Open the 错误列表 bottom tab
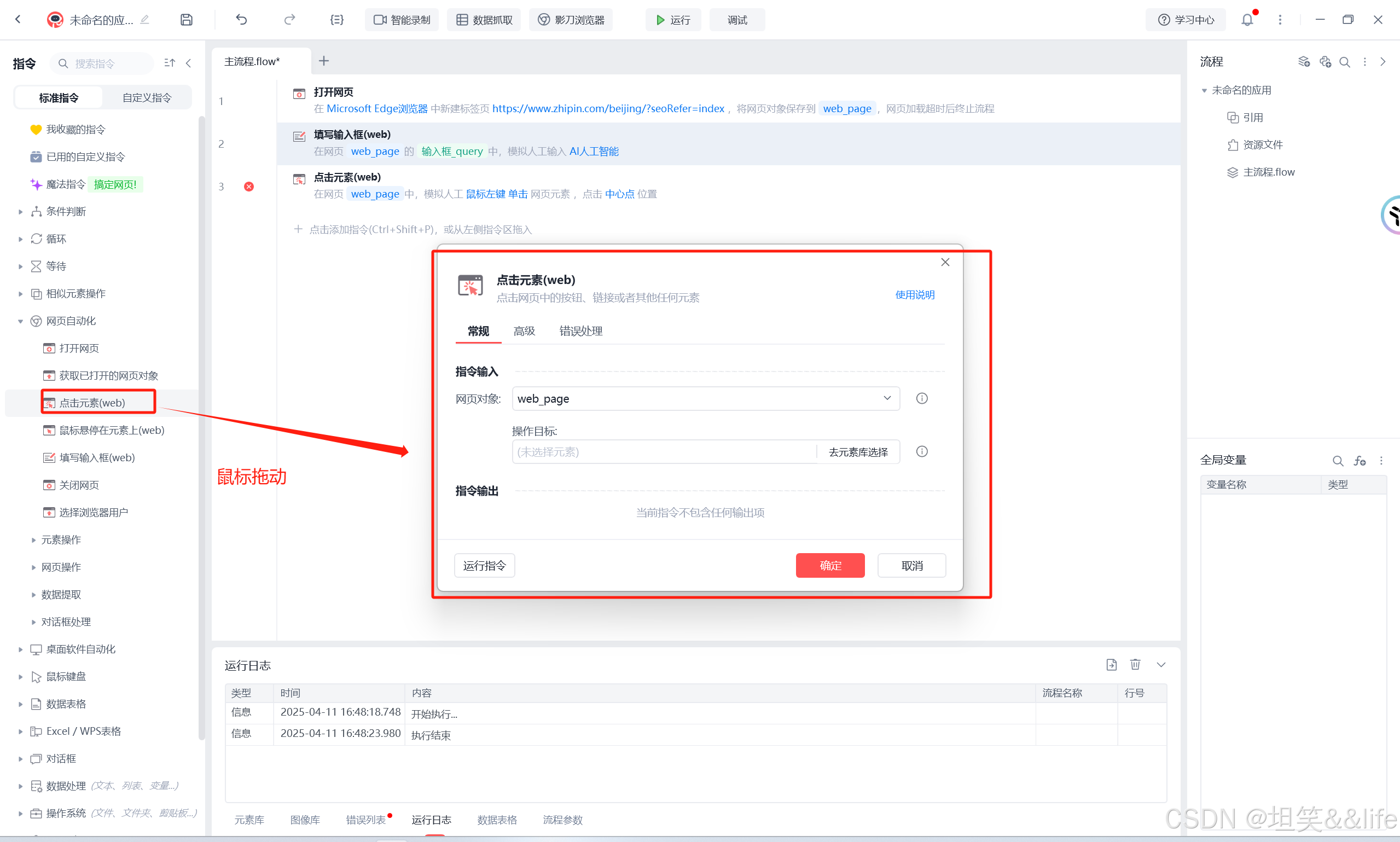 click(366, 820)
